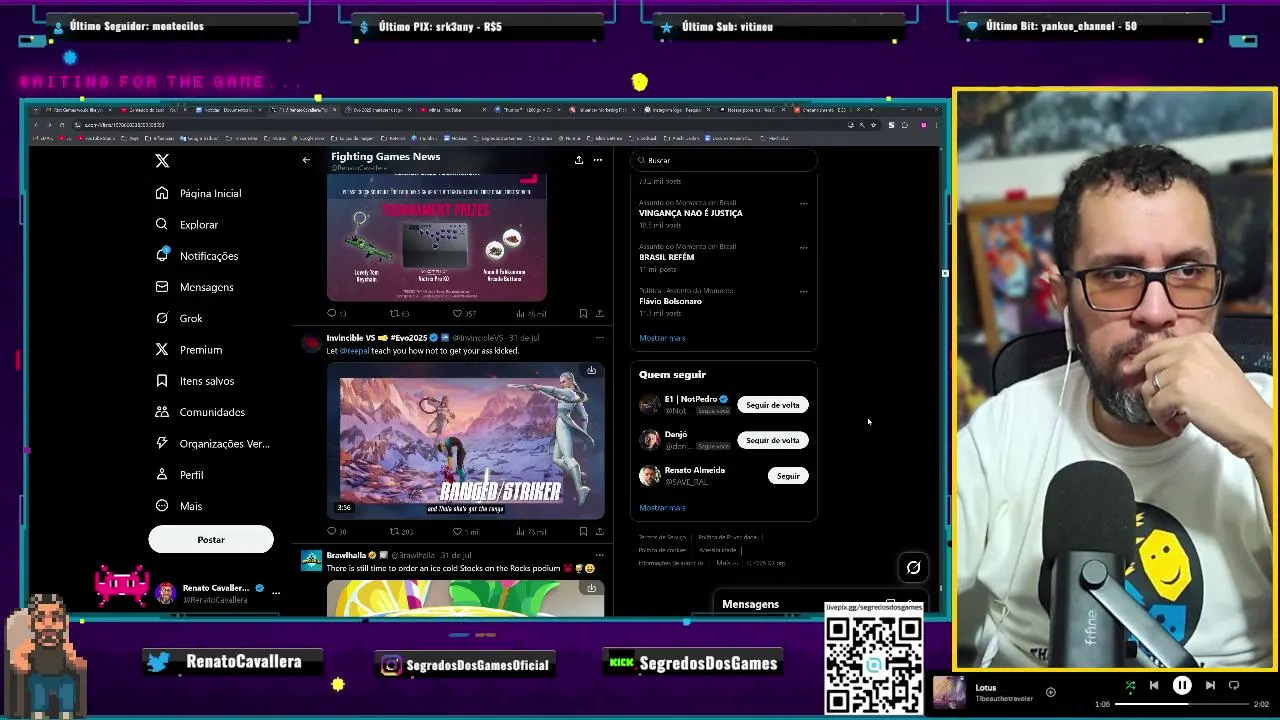Go to Página Inicial in sidebar
This screenshot has height=720, width=1280.
(199, 193)
